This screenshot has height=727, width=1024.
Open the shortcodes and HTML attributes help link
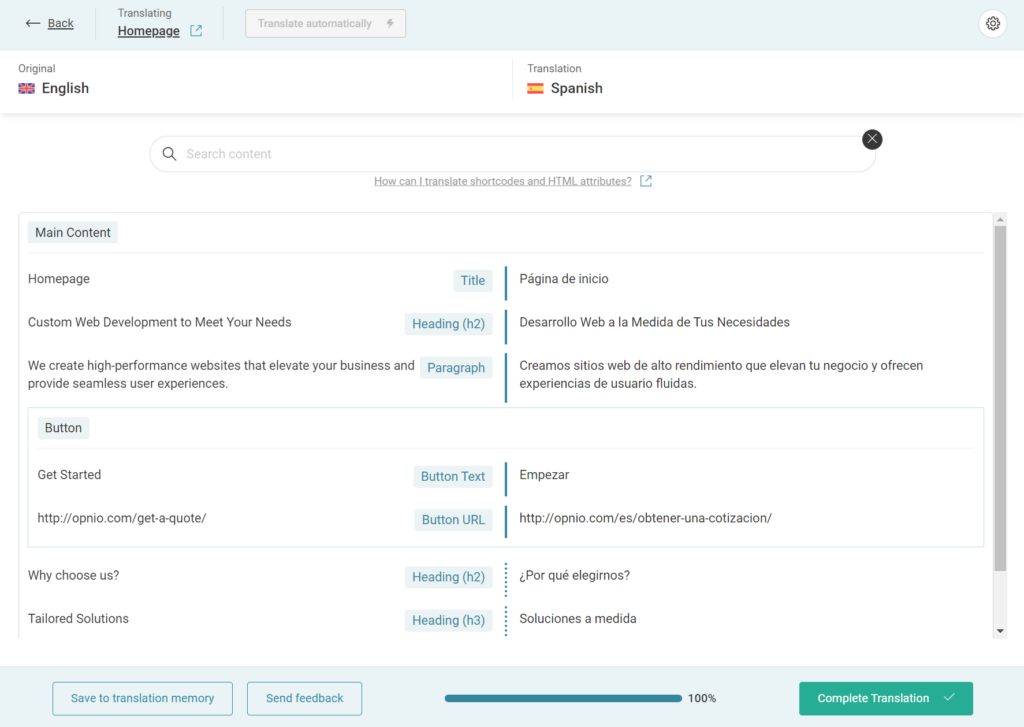503,181
